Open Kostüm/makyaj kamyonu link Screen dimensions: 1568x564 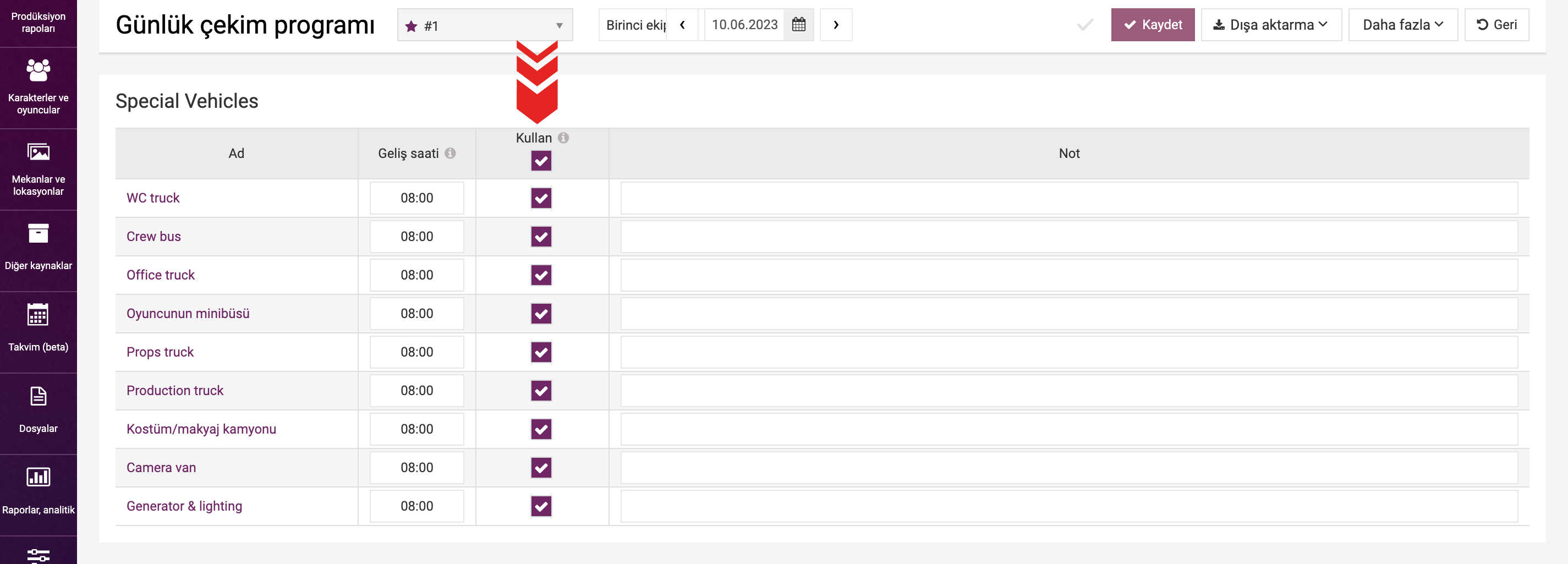point(201,429)
